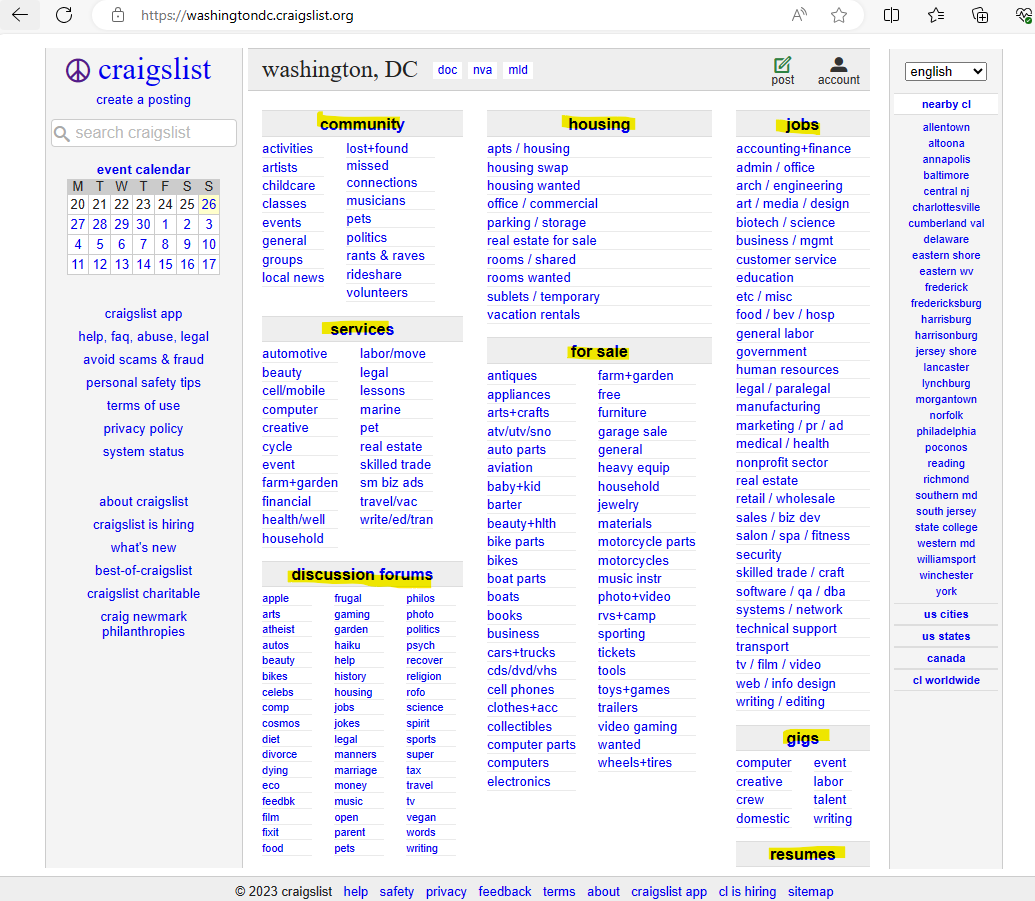Click the magnifier icon in the search box
The width and height of the screenshot is (1035, 901).
pos(61,133)
